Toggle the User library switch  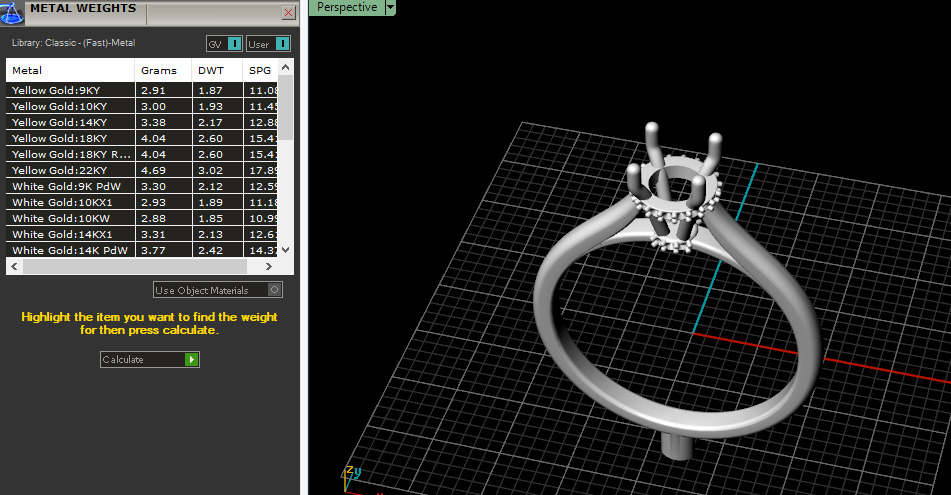pos(269,44)
